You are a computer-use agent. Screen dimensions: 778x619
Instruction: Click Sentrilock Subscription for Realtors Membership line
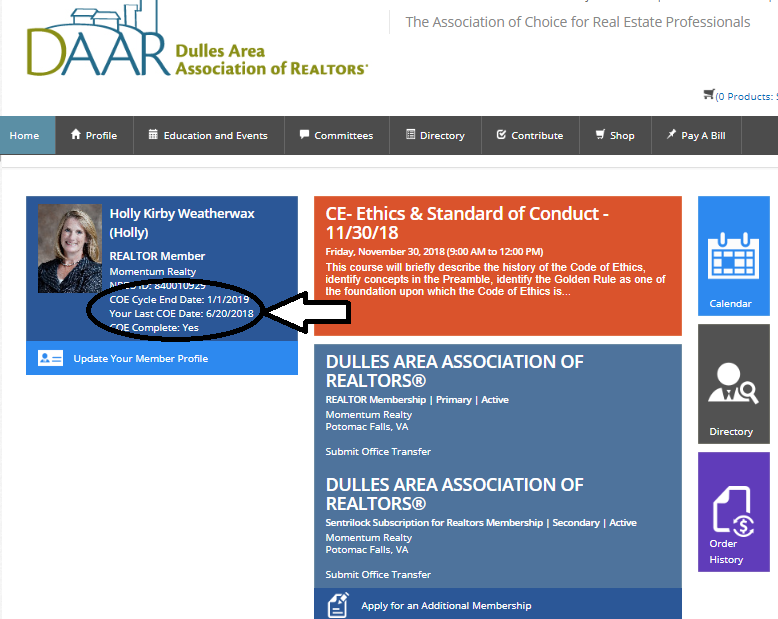coord(481,523)
